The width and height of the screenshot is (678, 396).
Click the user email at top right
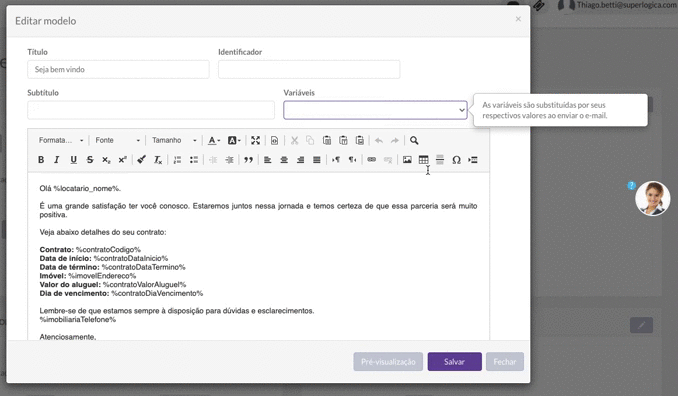click(x=627, y=5)
